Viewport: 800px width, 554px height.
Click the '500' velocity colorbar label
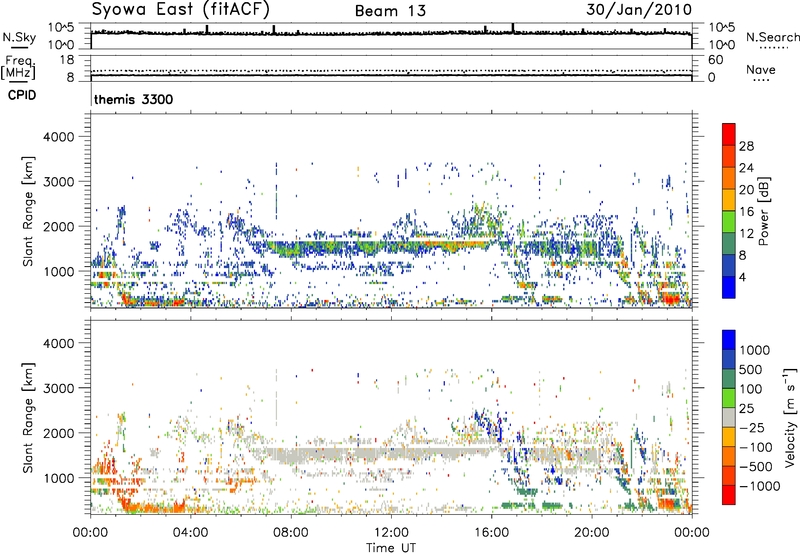(751, 370)
